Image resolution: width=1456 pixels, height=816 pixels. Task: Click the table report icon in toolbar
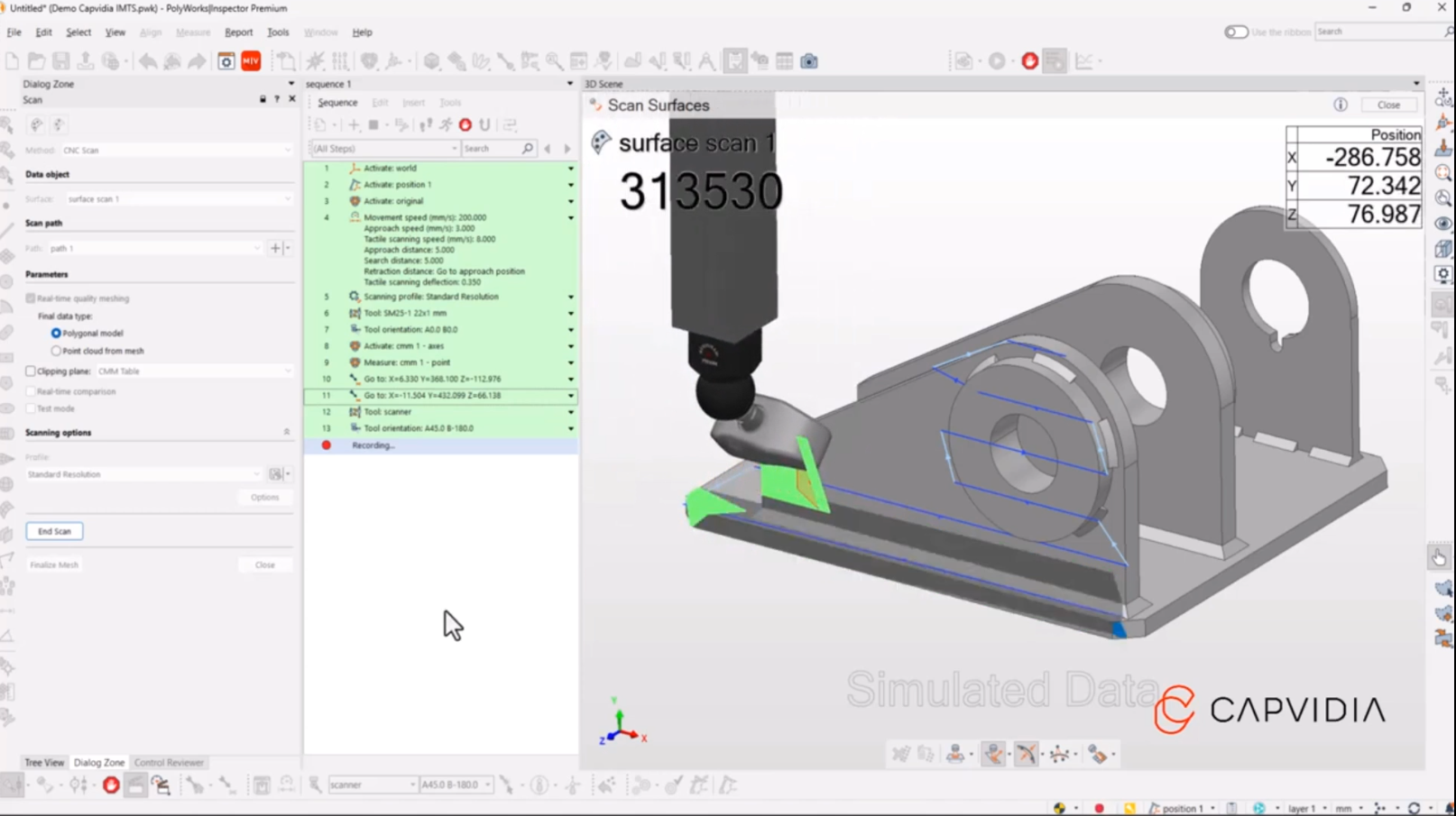[784, 61]
